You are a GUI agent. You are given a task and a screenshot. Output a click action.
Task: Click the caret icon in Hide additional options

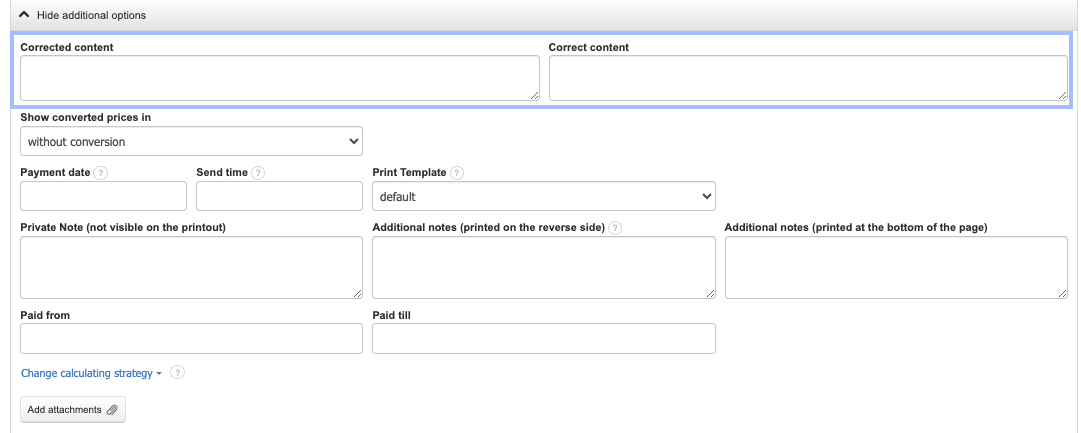(25, 16)
